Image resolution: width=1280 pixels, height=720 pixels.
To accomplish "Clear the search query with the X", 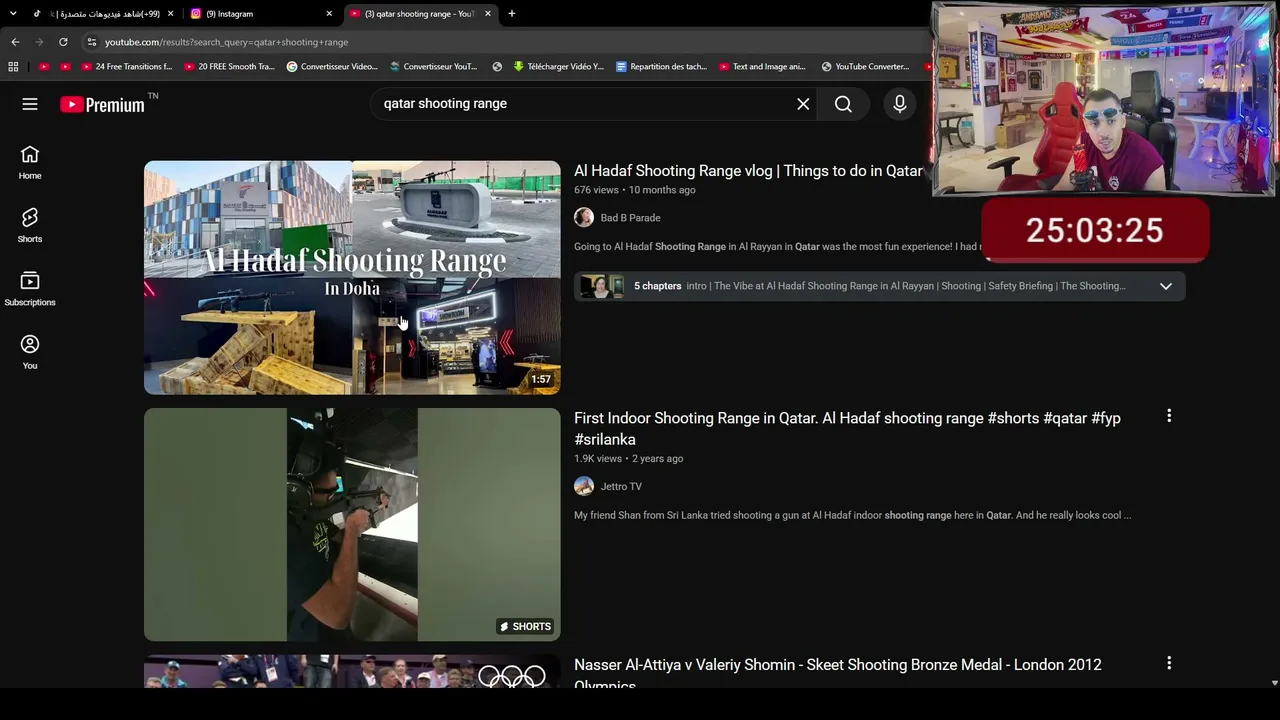I will [803, 104].
